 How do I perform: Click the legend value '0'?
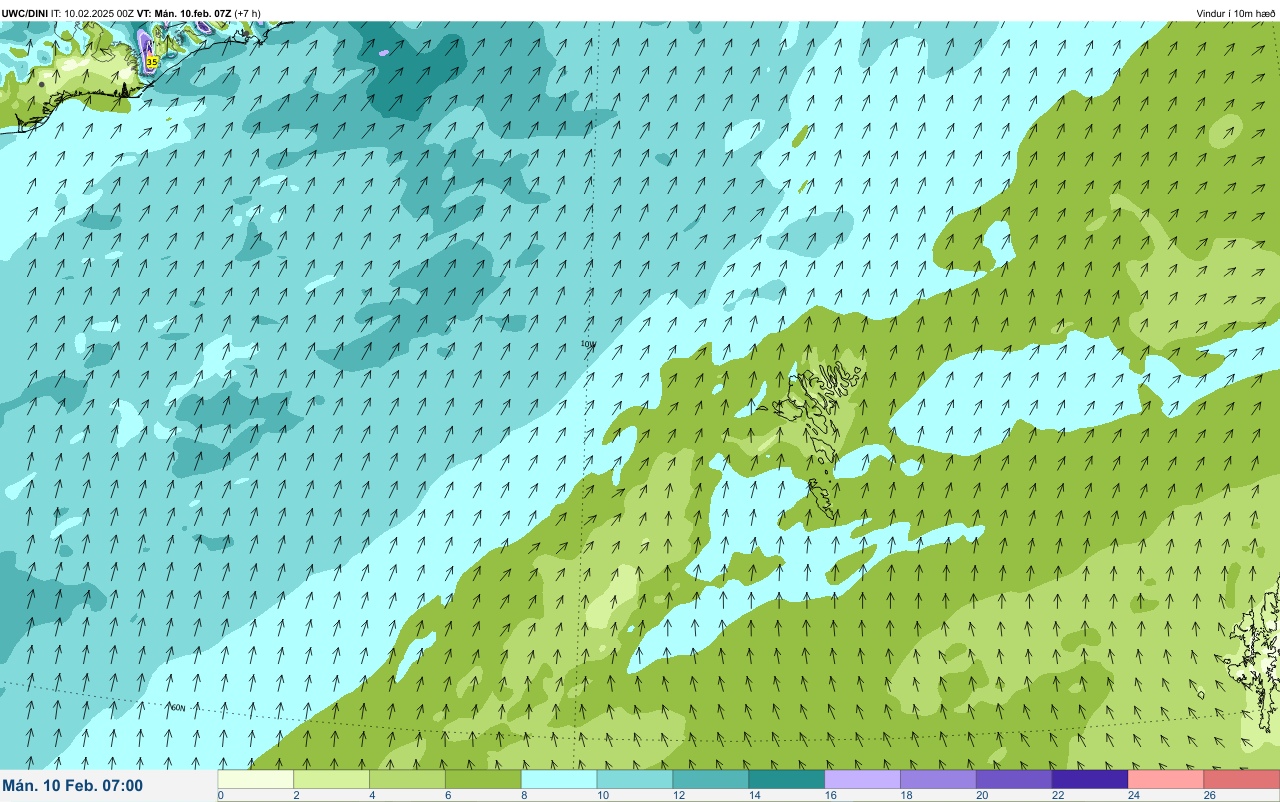[x=220, y=796]
